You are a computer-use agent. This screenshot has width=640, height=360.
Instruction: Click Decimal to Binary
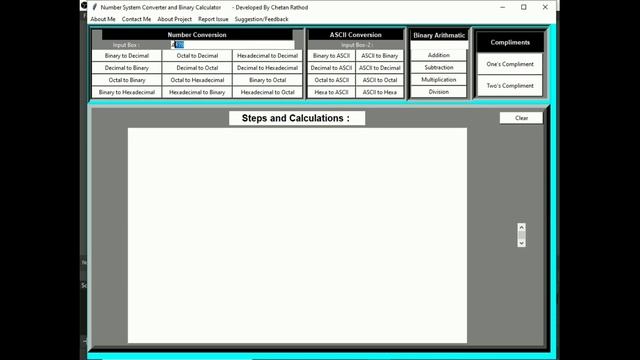coord(127,68)
